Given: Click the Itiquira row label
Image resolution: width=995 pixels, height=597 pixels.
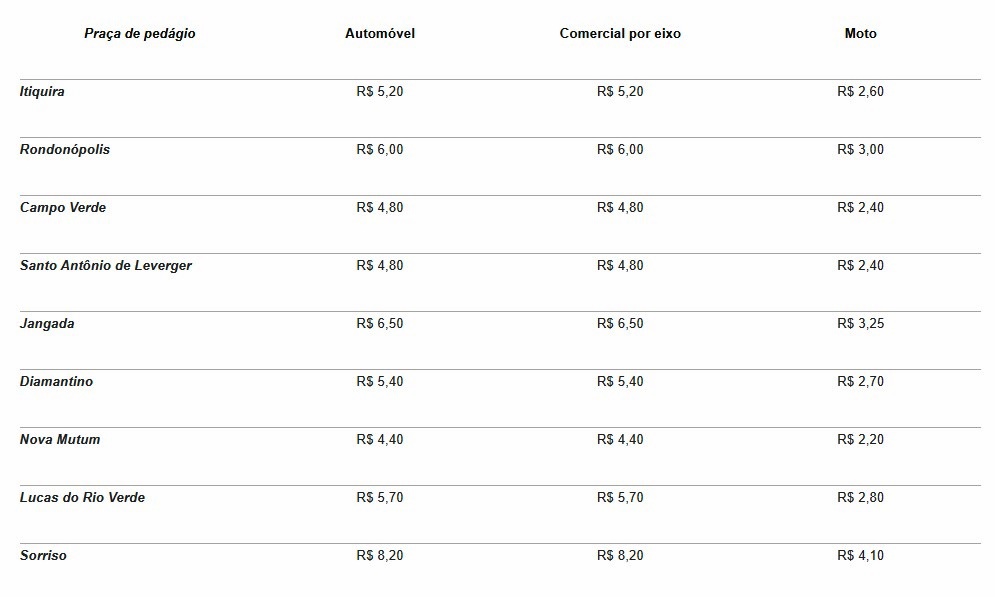Looking at the screenshot, I should [42, 91].
